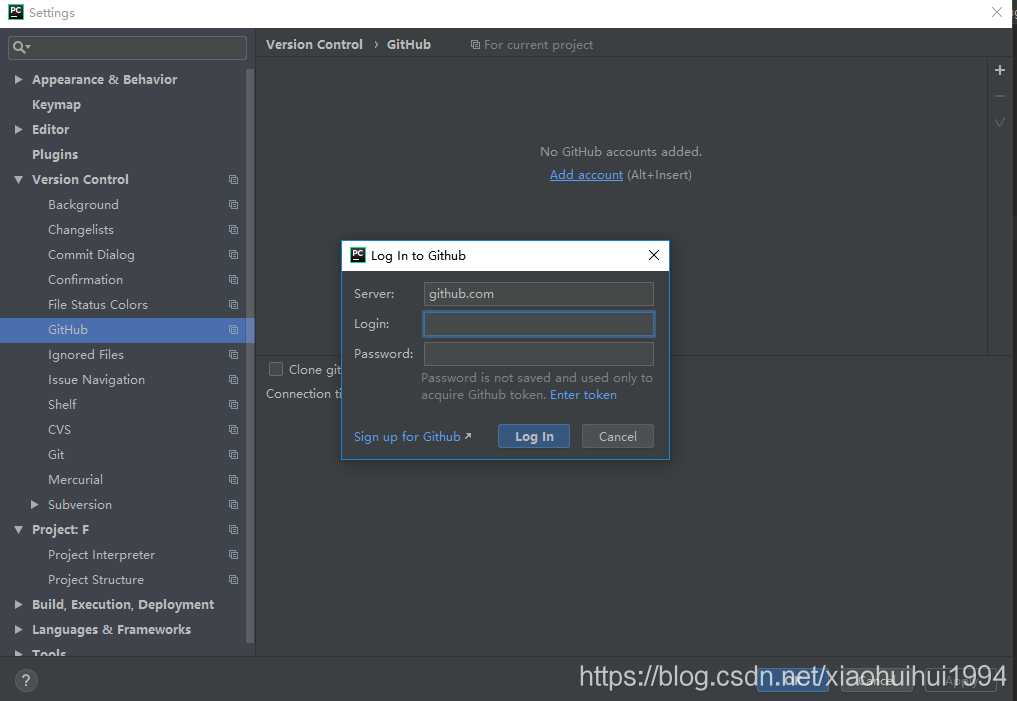The width and height of the screenshot is (1017, 701).
Task: Click project-level icon beside Confirmation
Action: pos(233,279)
